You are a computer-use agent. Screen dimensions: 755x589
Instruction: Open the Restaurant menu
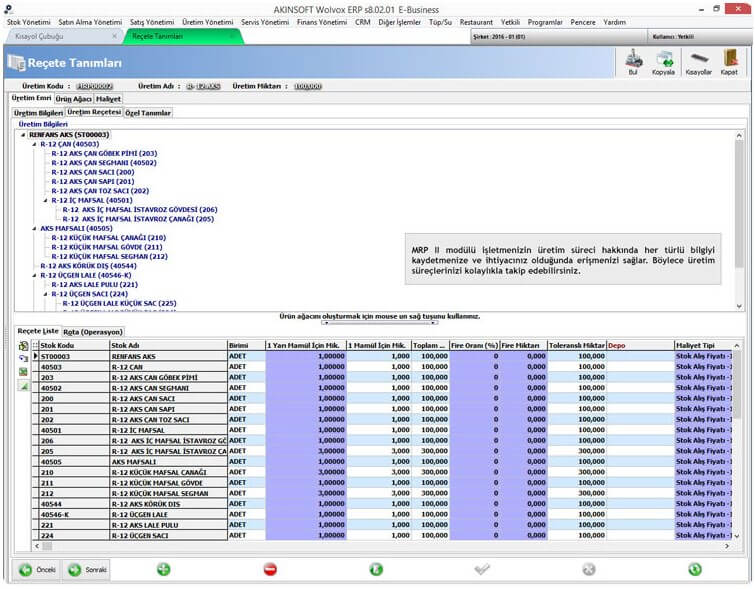[x=476, y=22]
